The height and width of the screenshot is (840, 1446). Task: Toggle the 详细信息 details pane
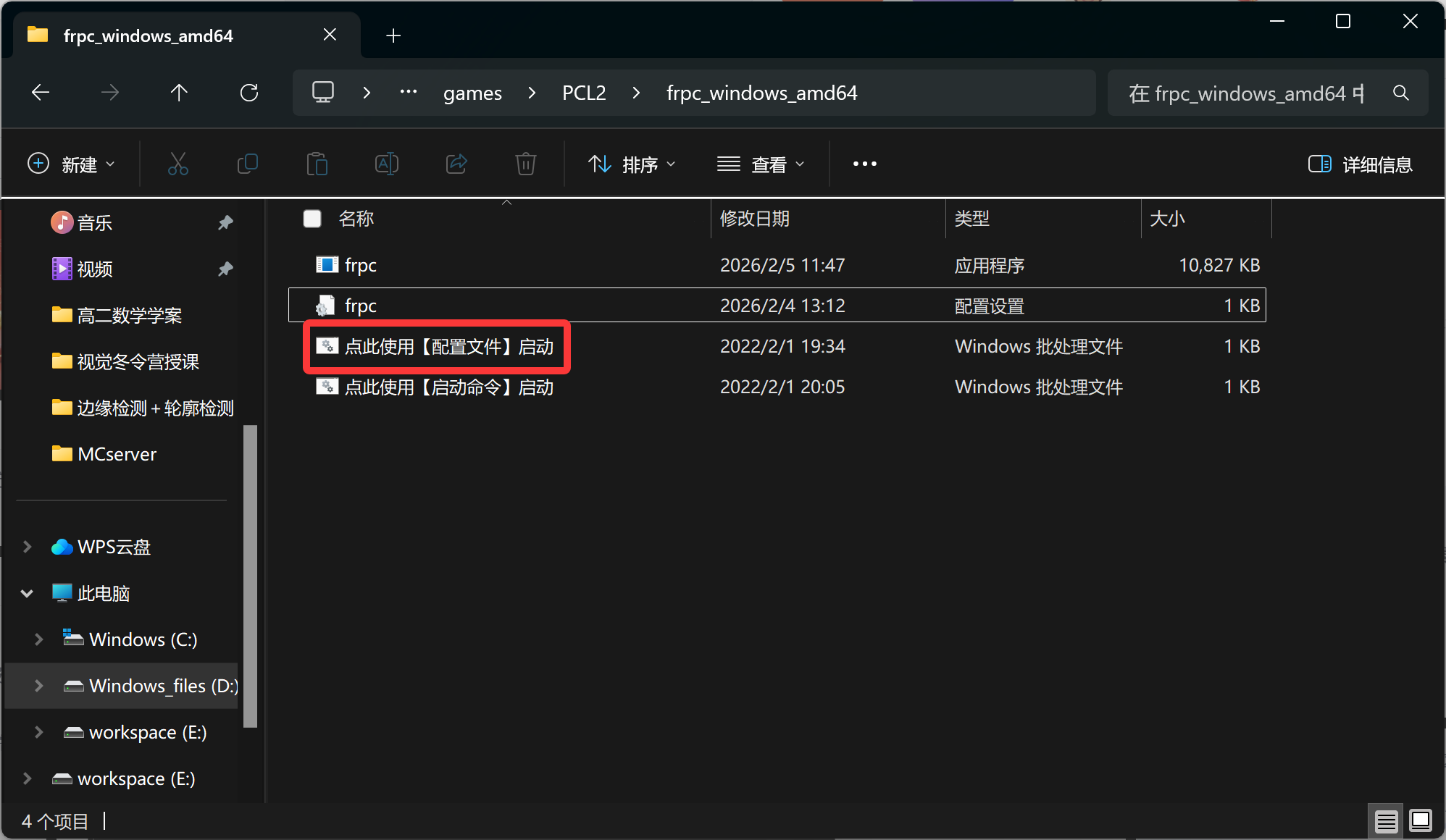pos(1360,164)
